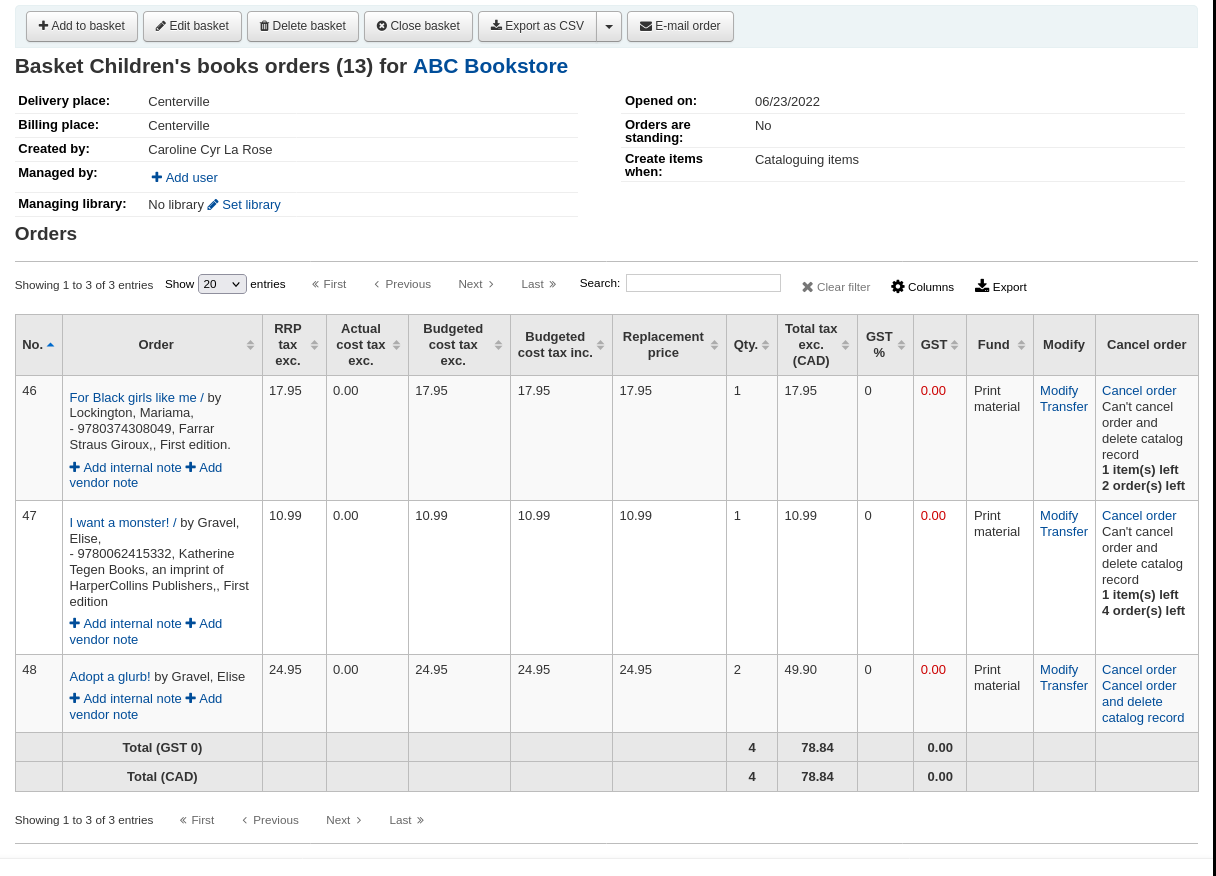Focus the orders Search field

coord(703,283)
